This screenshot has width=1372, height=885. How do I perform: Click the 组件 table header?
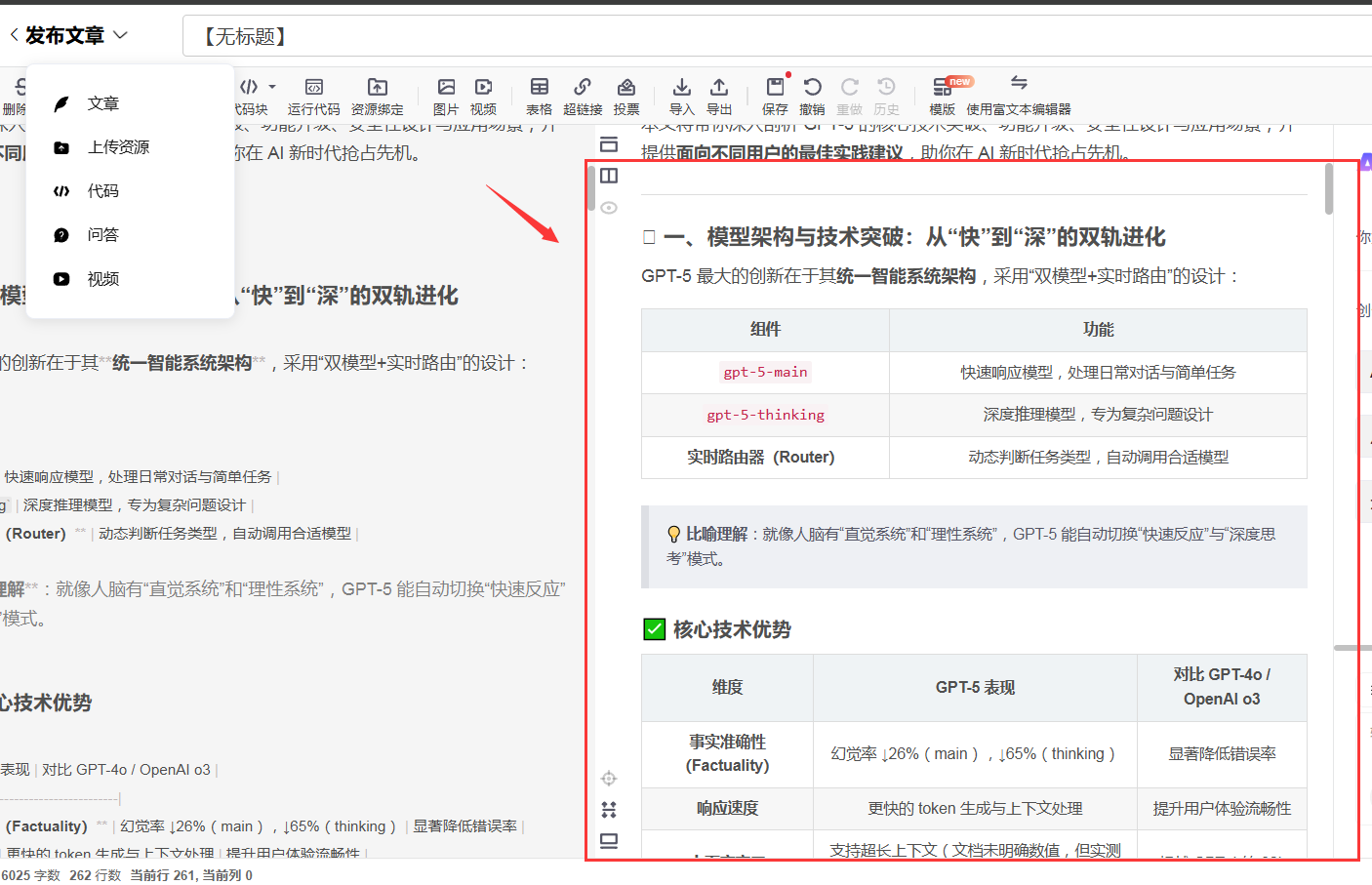click(765, 330)
